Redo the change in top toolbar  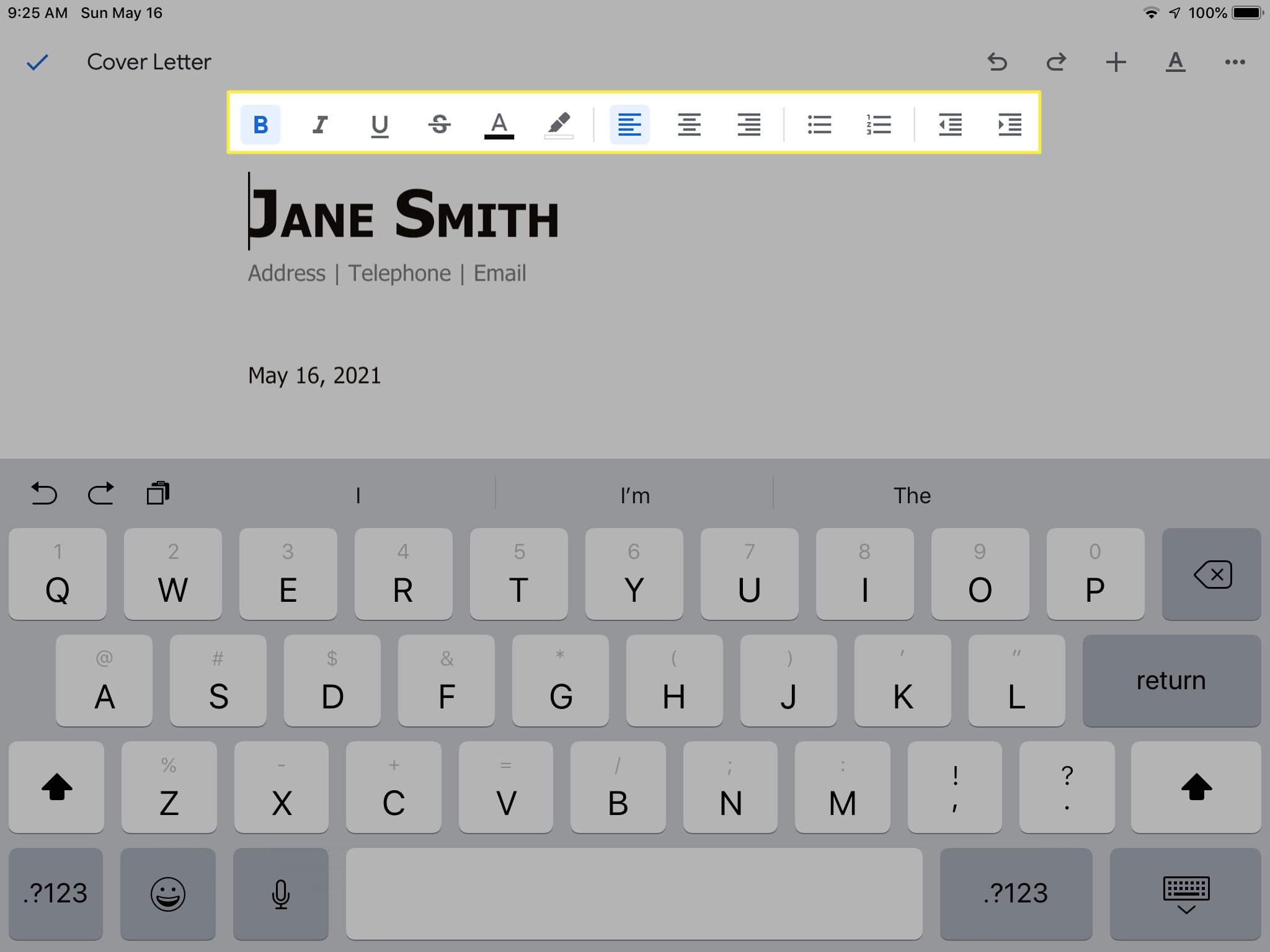click(x=1057, y=62)
